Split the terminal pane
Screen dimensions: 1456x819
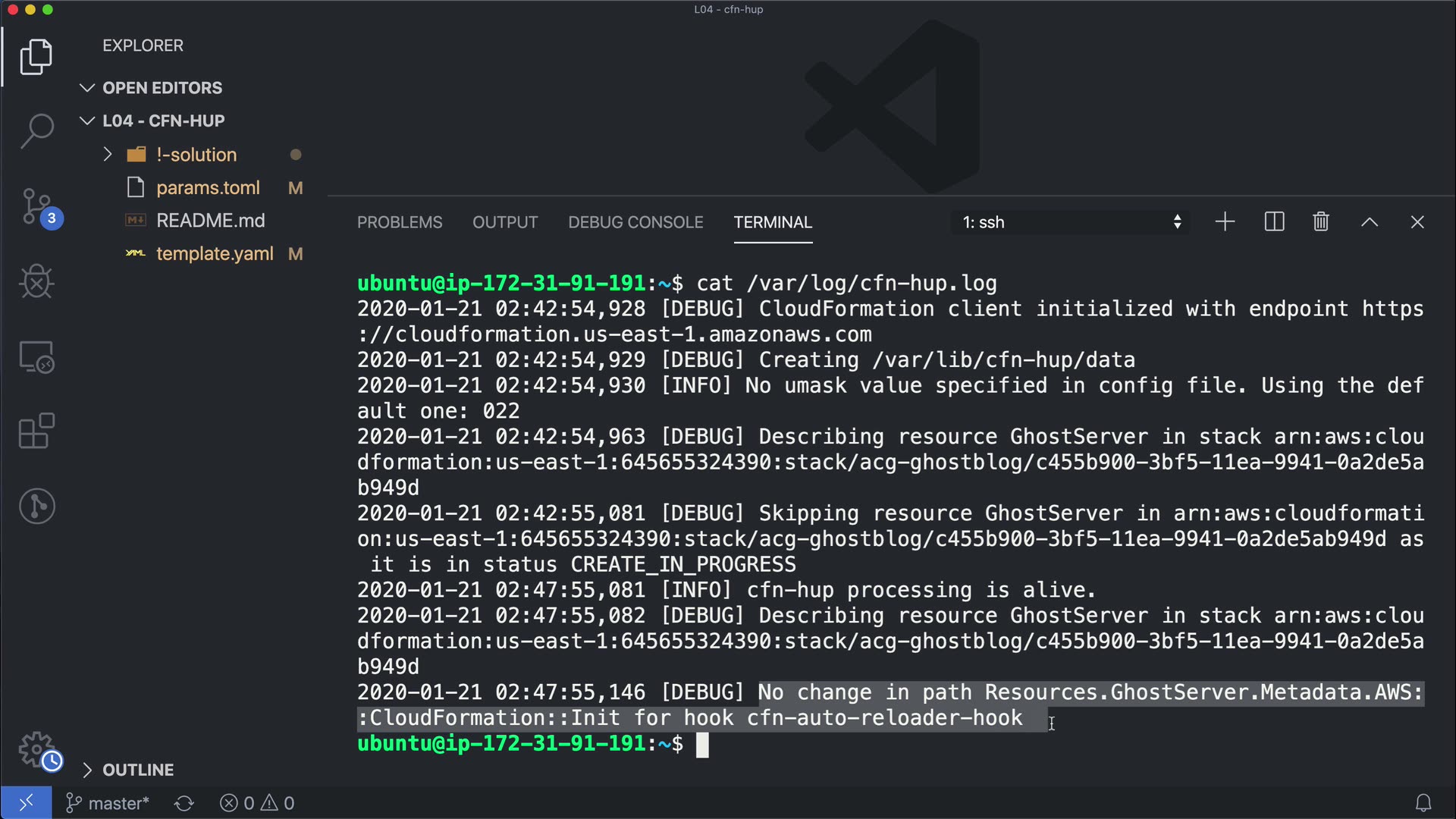(1274, 222)
